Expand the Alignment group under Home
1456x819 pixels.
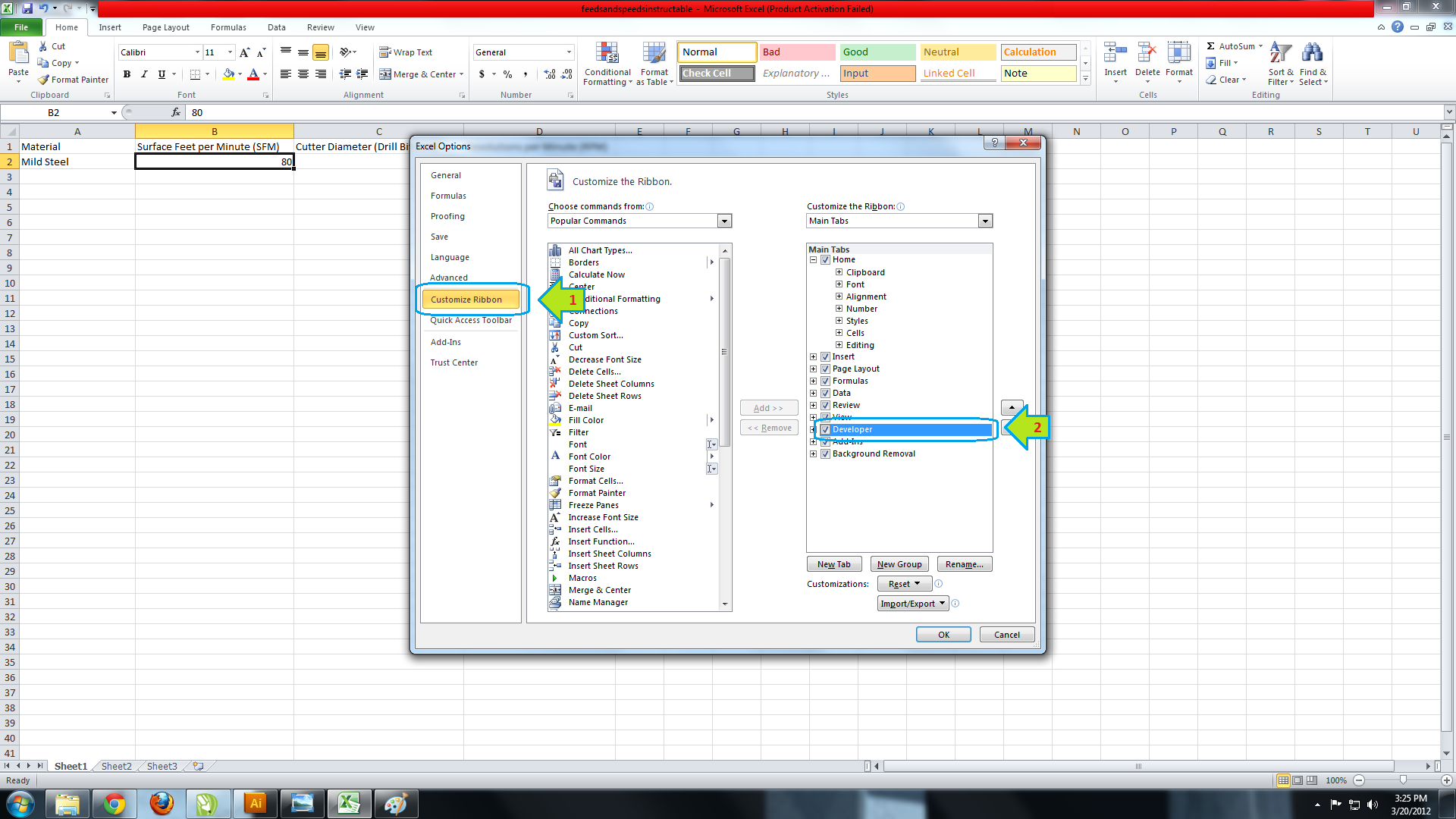point(839,297)
